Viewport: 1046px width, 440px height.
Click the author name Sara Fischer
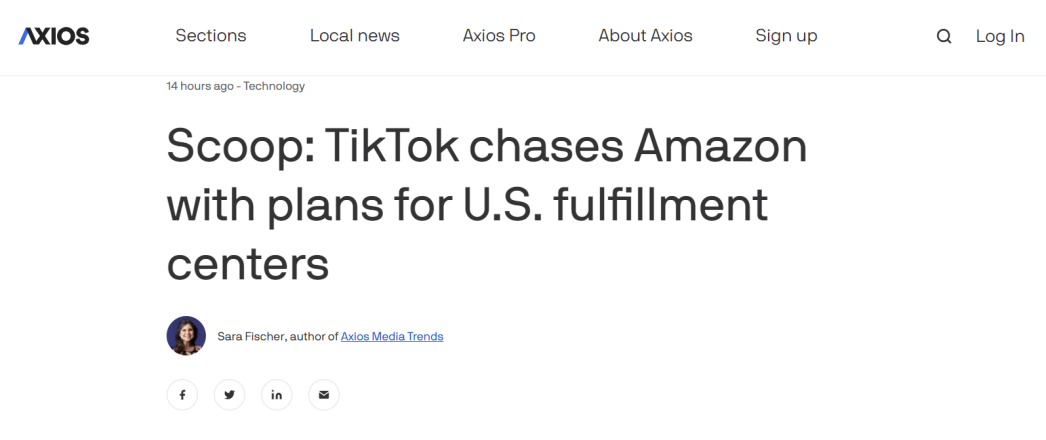tap(250, 337)
